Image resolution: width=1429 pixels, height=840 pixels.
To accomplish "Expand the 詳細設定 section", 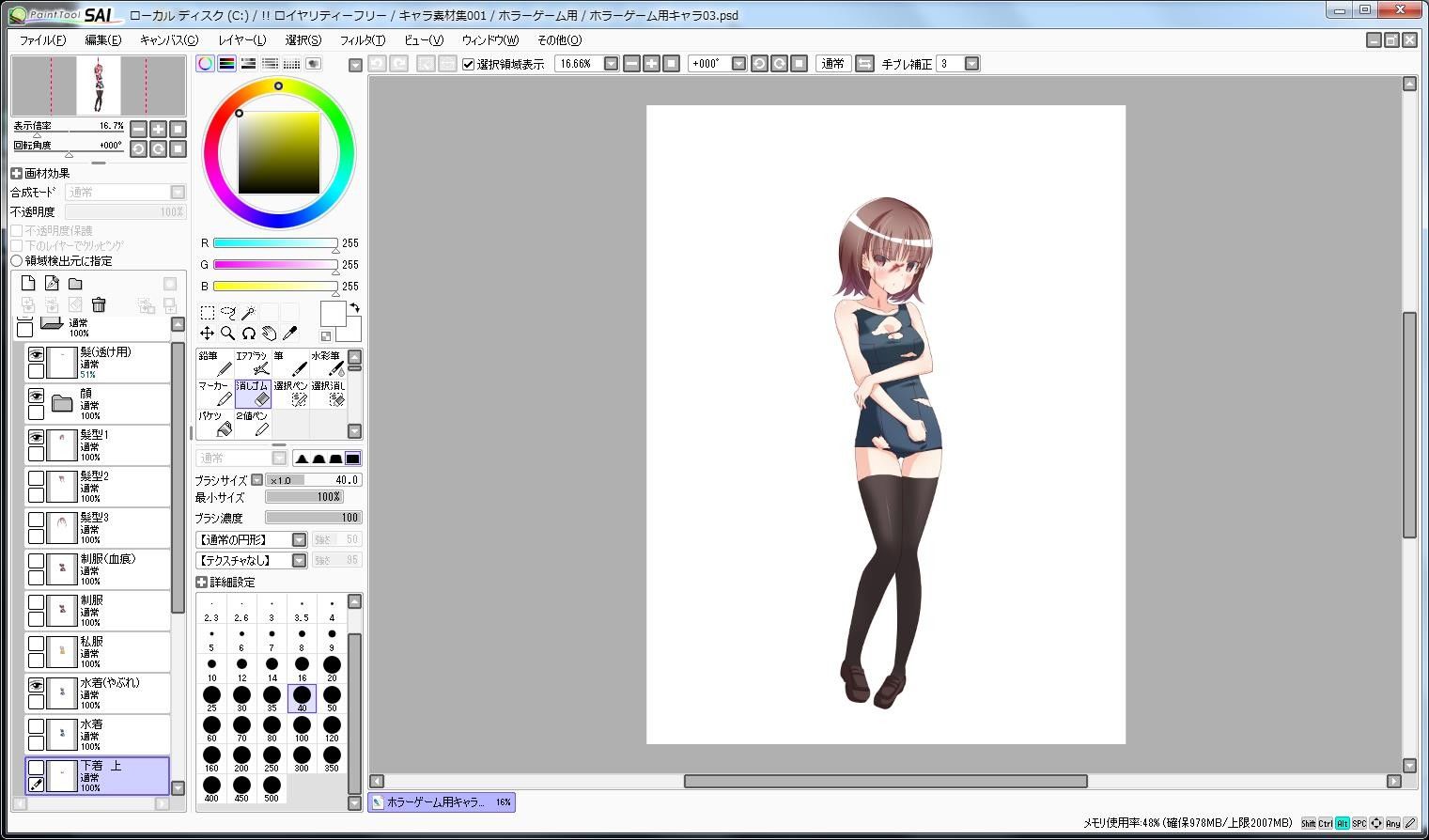I will [x=201, y=583].
